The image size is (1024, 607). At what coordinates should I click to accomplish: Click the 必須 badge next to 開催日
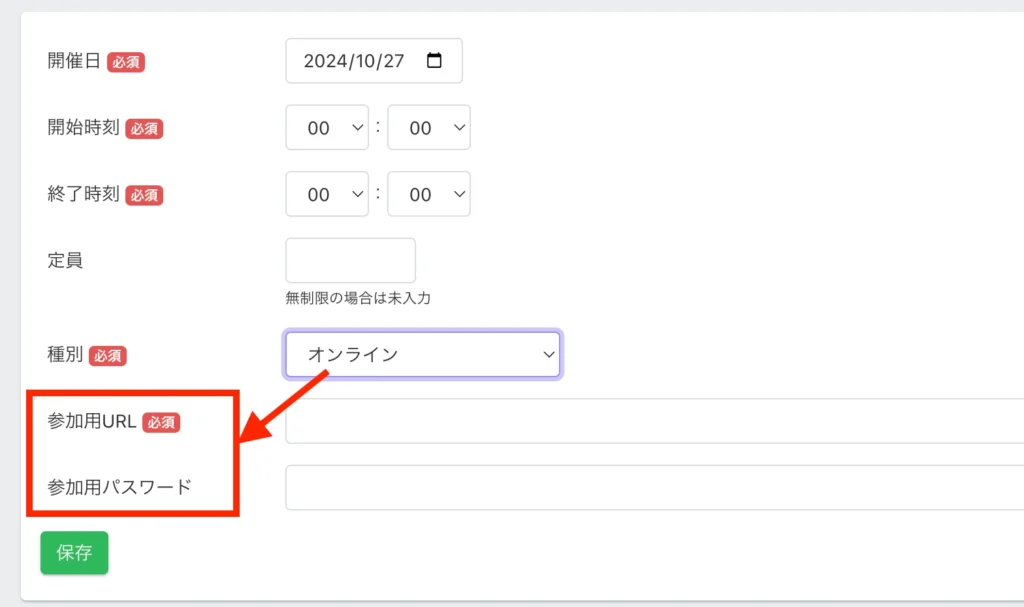(126, 62)
